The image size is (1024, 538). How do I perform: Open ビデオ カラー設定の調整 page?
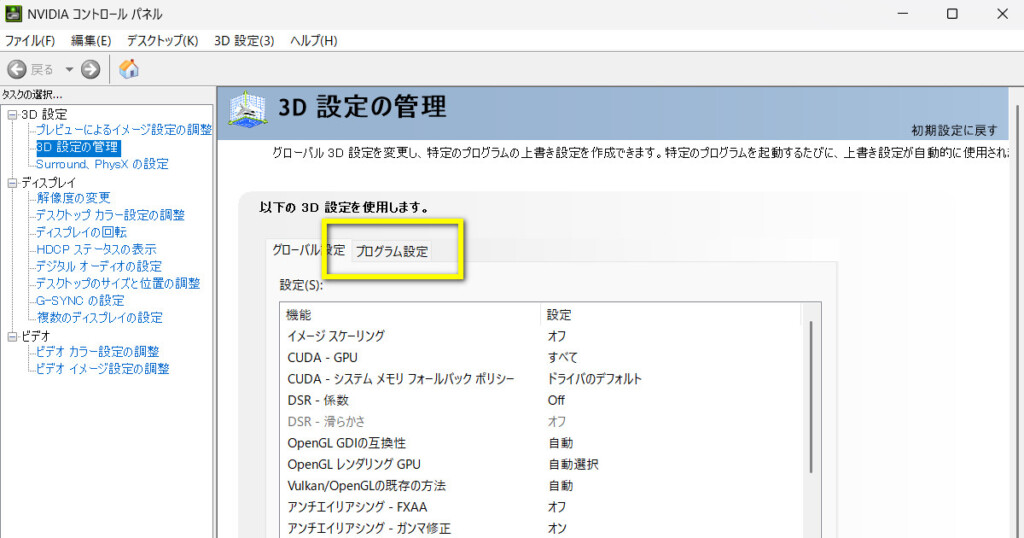tap(97, 351)
